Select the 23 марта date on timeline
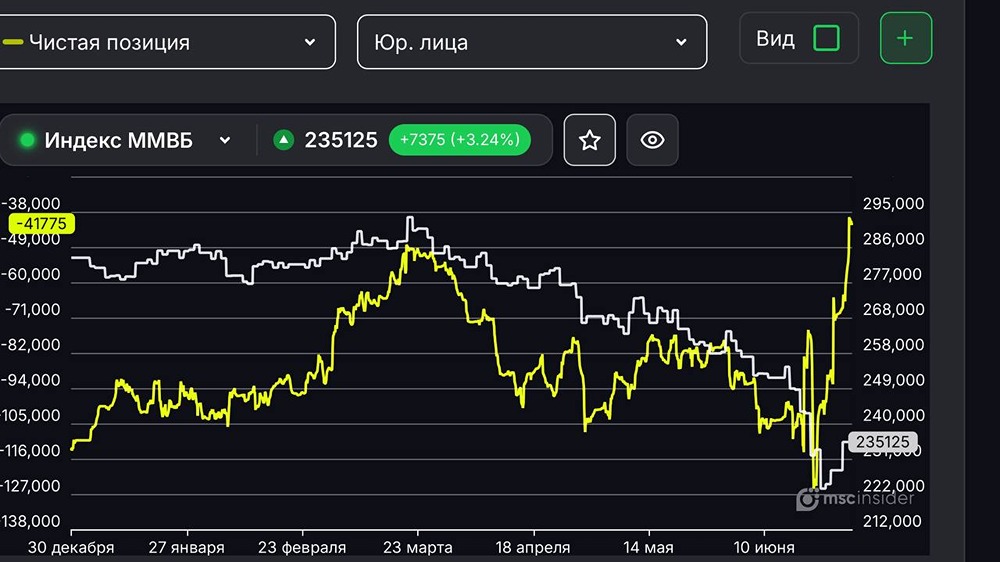The width and height of the screenshot is (1000, 562). pyautogui.click(x=418, y=547)
